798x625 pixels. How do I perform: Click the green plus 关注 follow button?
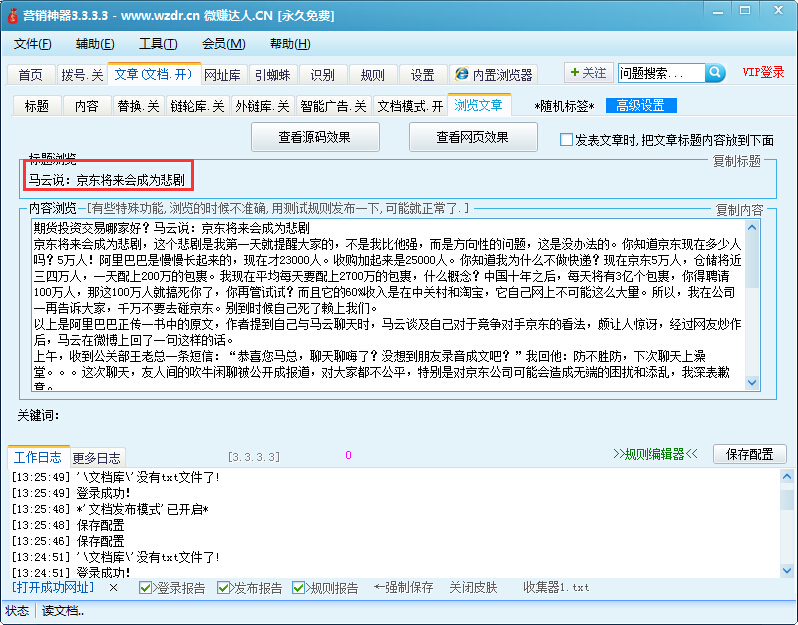pos(587,73)
